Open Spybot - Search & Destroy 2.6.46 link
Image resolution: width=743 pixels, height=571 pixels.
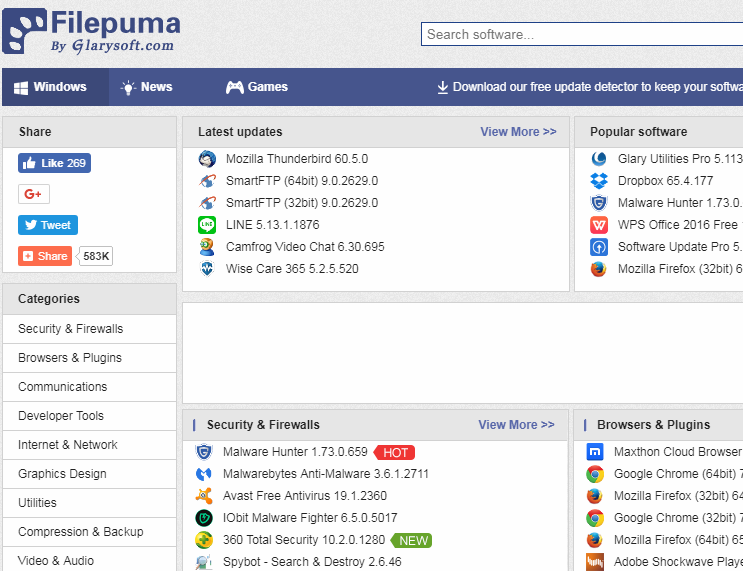(x=312, y=562)
